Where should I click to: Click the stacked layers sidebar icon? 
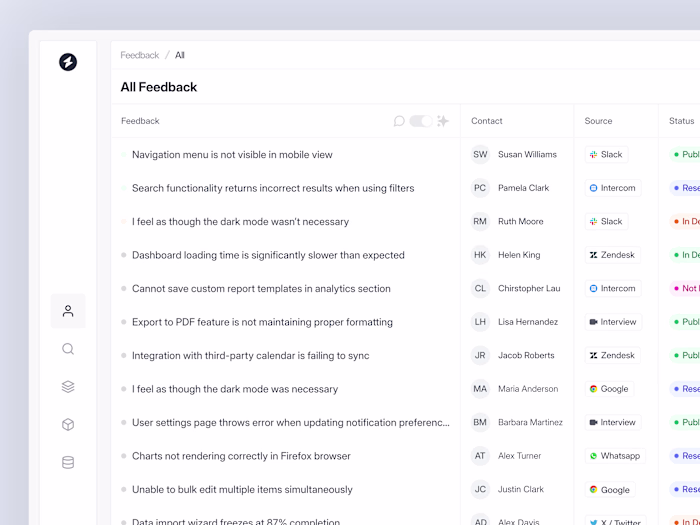coord(68,387)
